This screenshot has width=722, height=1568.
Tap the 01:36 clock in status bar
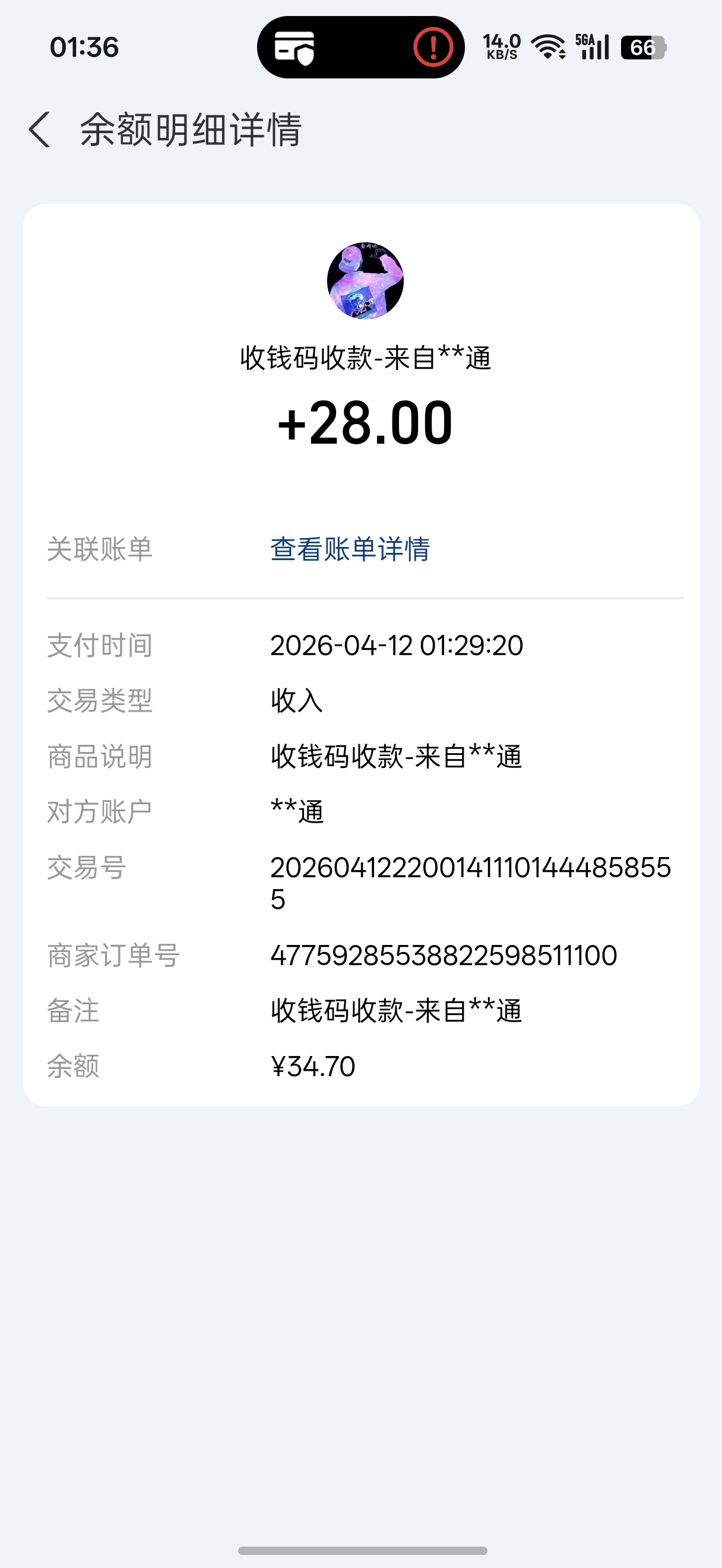[x=84, y=48]
